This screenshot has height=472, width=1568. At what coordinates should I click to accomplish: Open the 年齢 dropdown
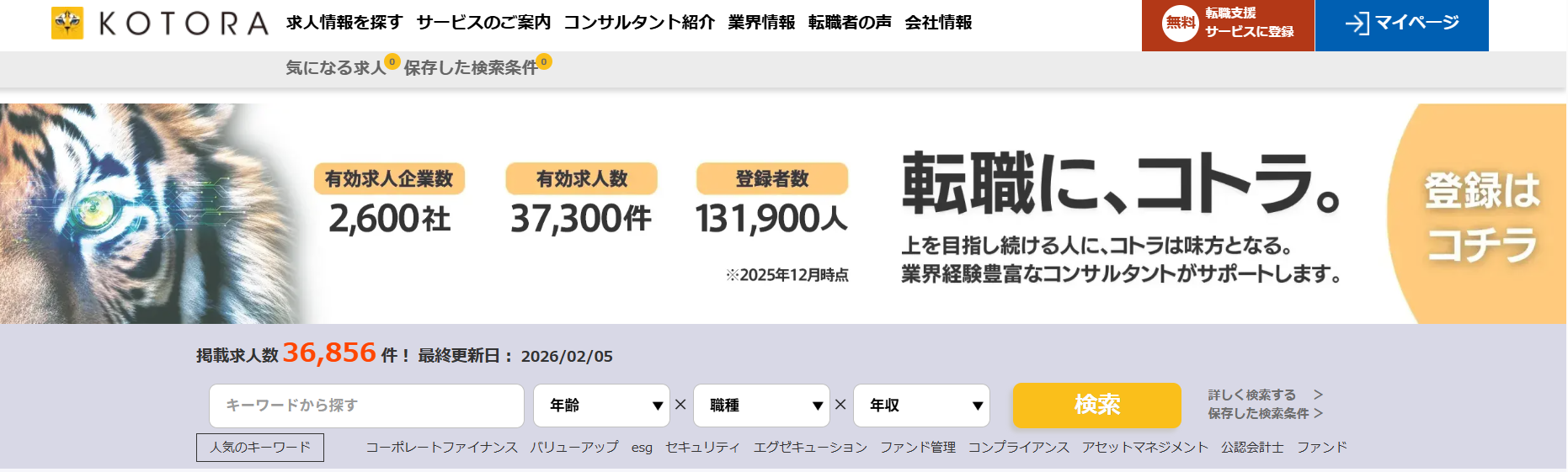pos(601,406)
